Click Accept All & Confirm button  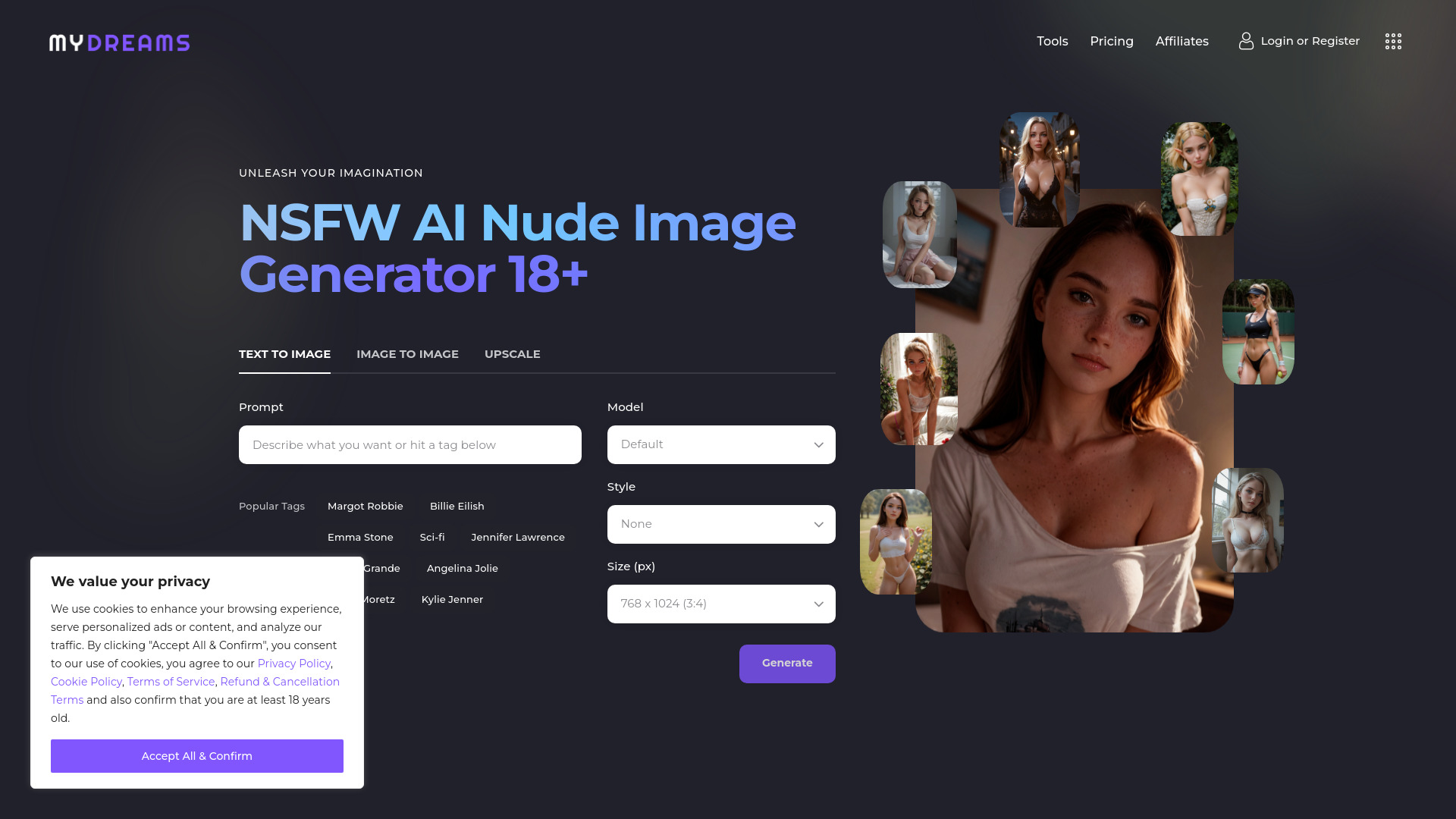196,755
